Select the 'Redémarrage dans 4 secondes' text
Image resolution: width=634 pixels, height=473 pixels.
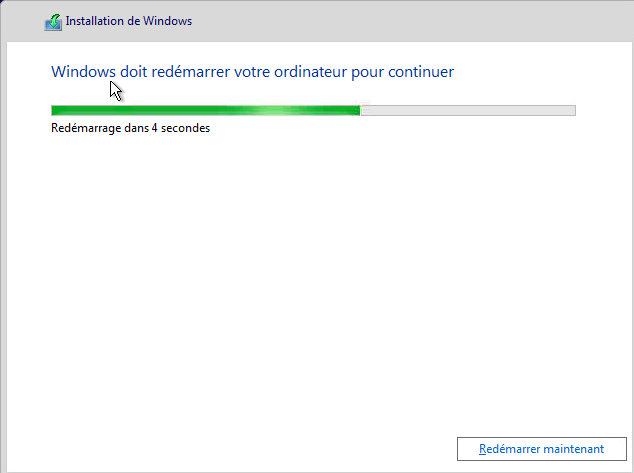130,128
